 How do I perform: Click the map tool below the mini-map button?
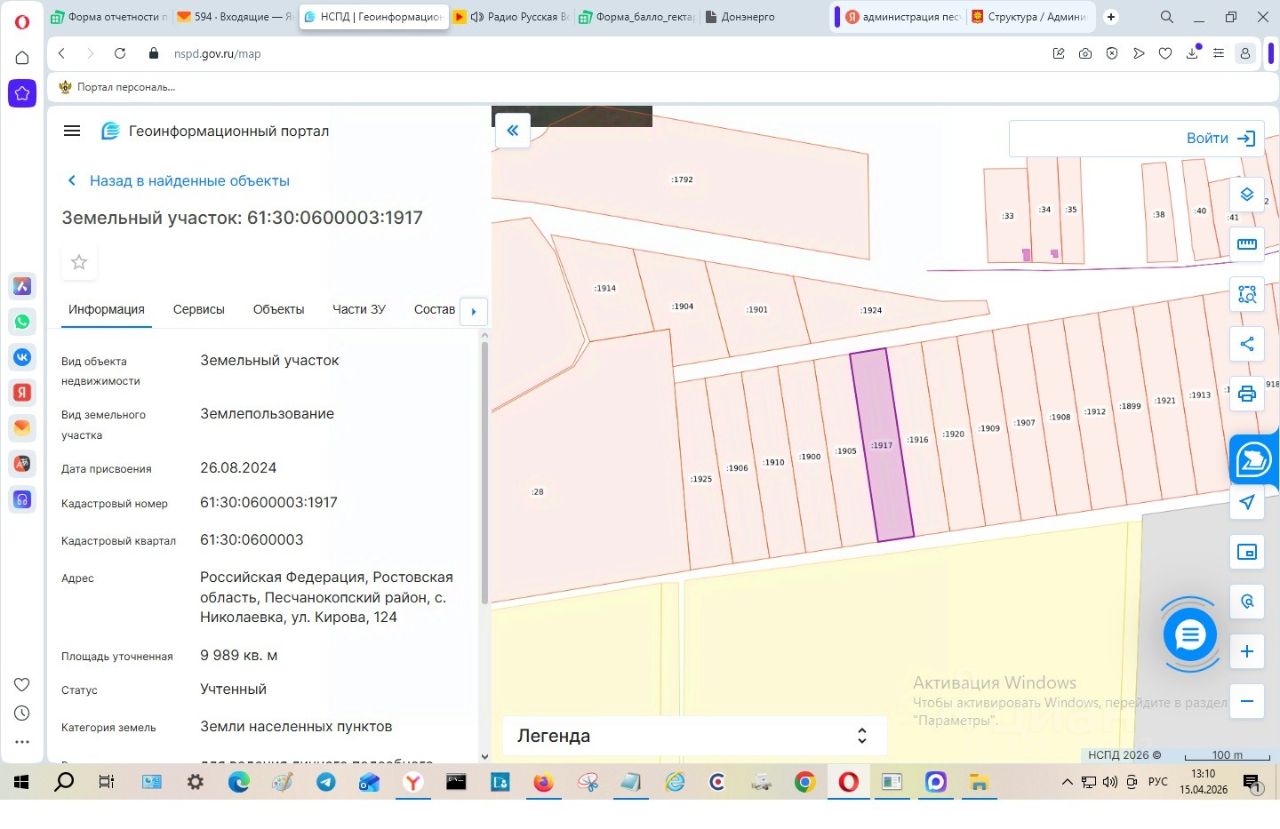click(1247, 602)
